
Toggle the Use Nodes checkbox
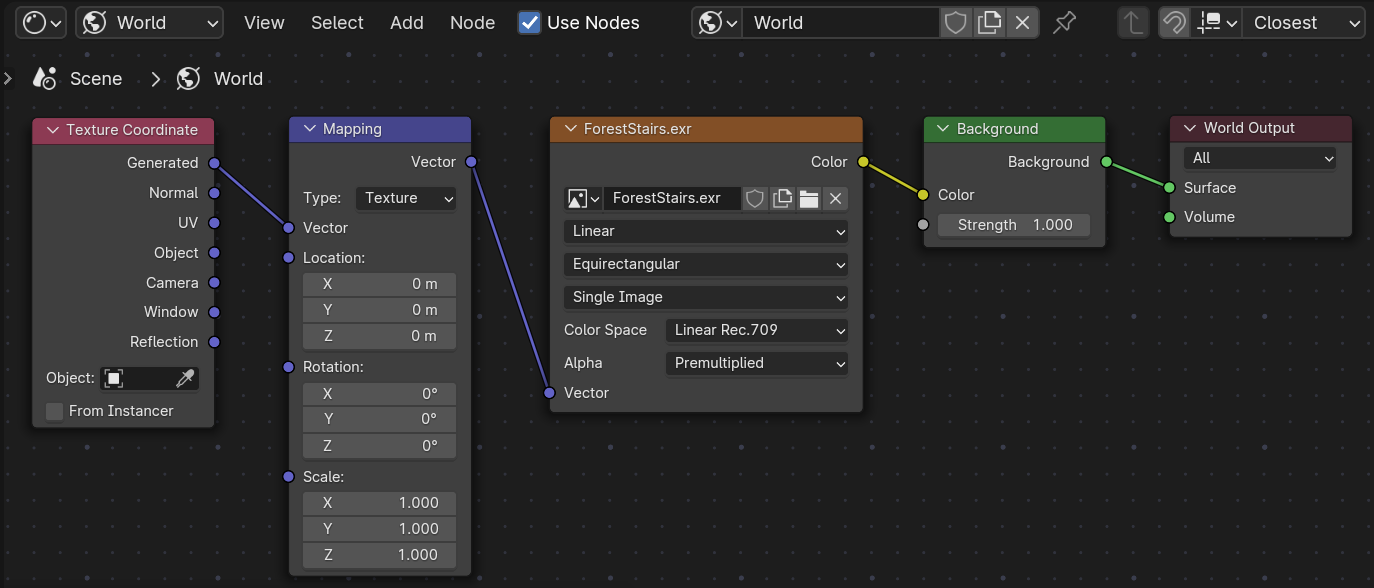click(x=530, y=22)
